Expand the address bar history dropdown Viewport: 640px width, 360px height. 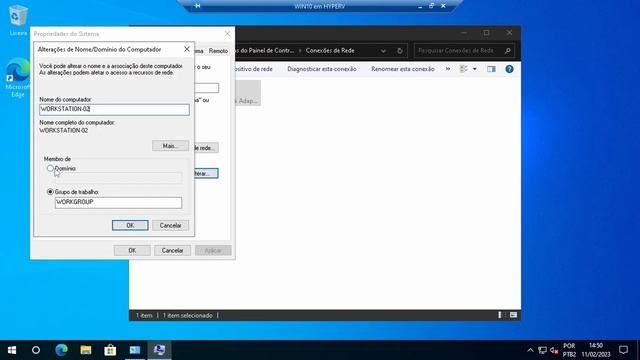pyautogui.click(x=383, y=51)
